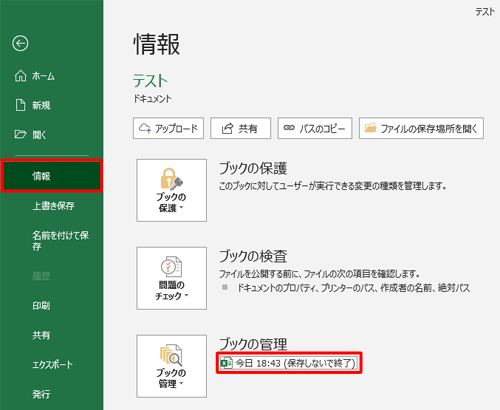Select the 情報 sidebar tab
The image size is (500, 410).
[x=52, y=176]
